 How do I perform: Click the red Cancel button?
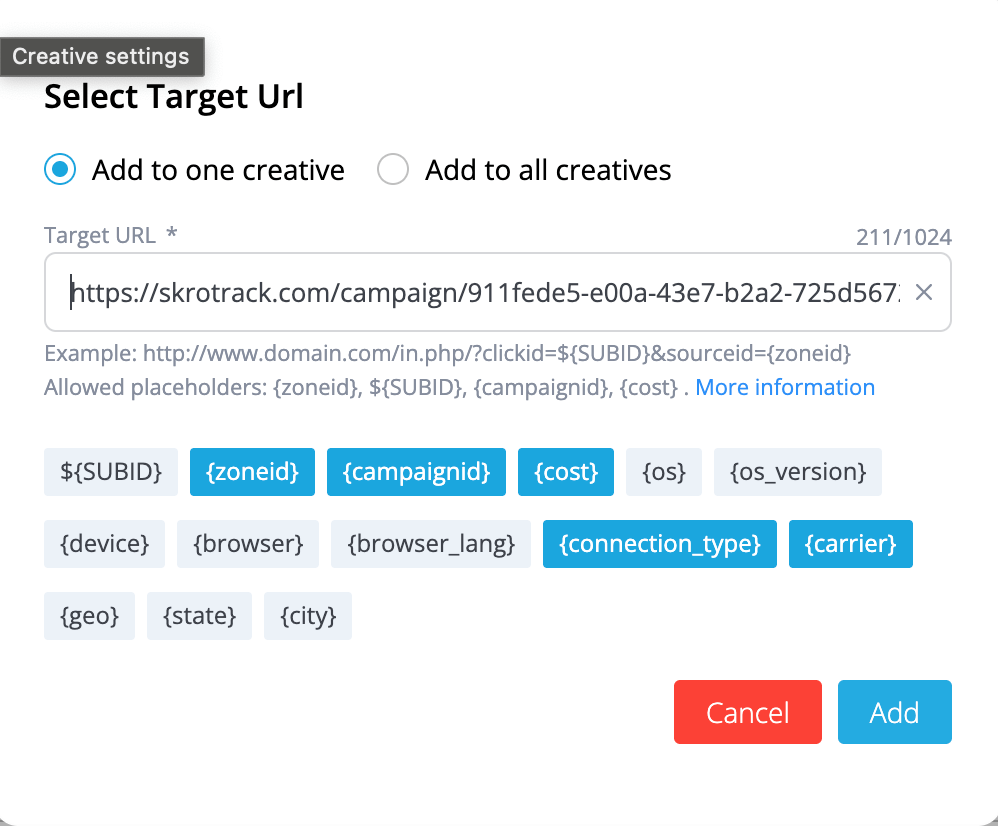click(x=748, y=712)
